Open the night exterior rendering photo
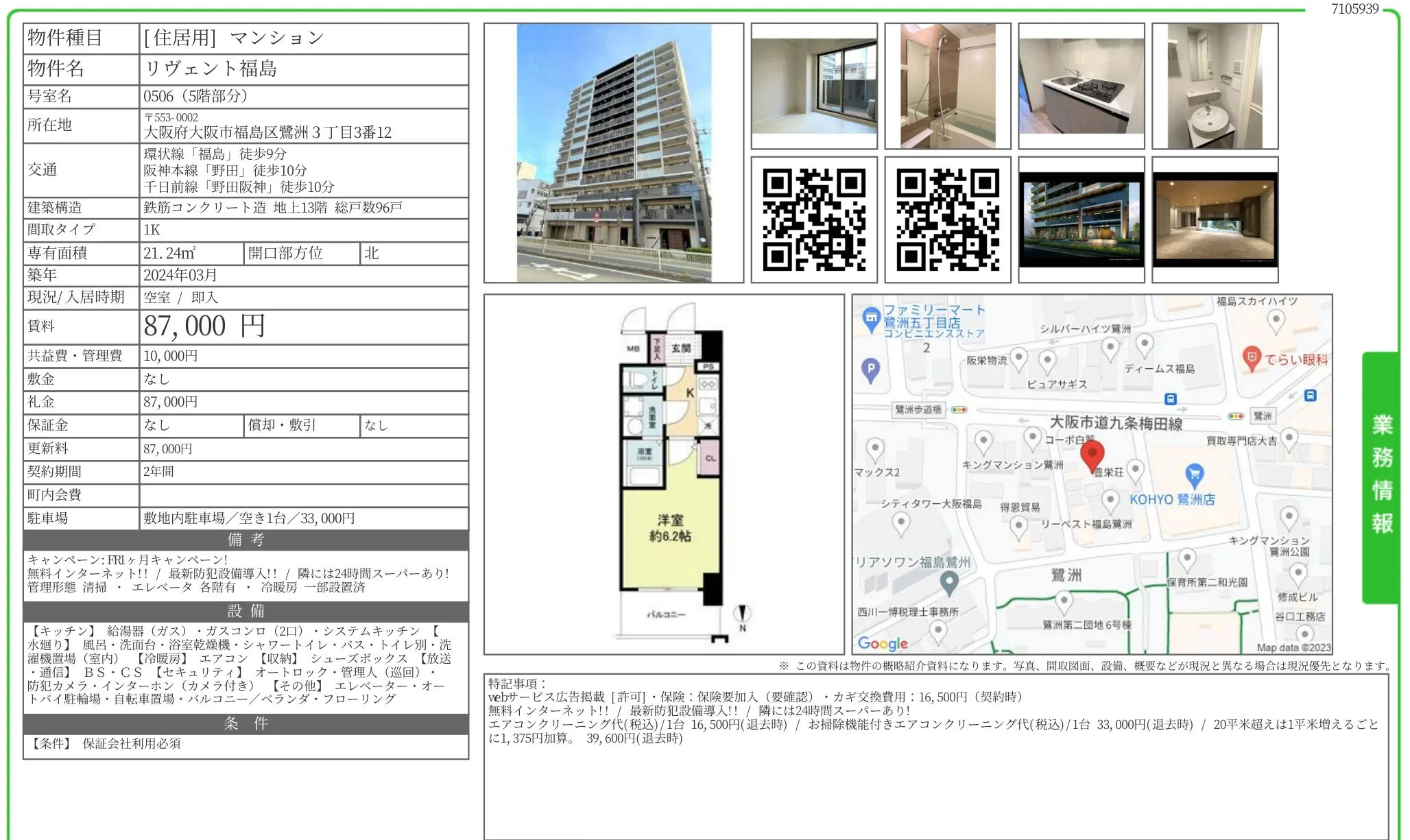The width and height of the screenshot is (1410, 840). [x=1081, y=219]
